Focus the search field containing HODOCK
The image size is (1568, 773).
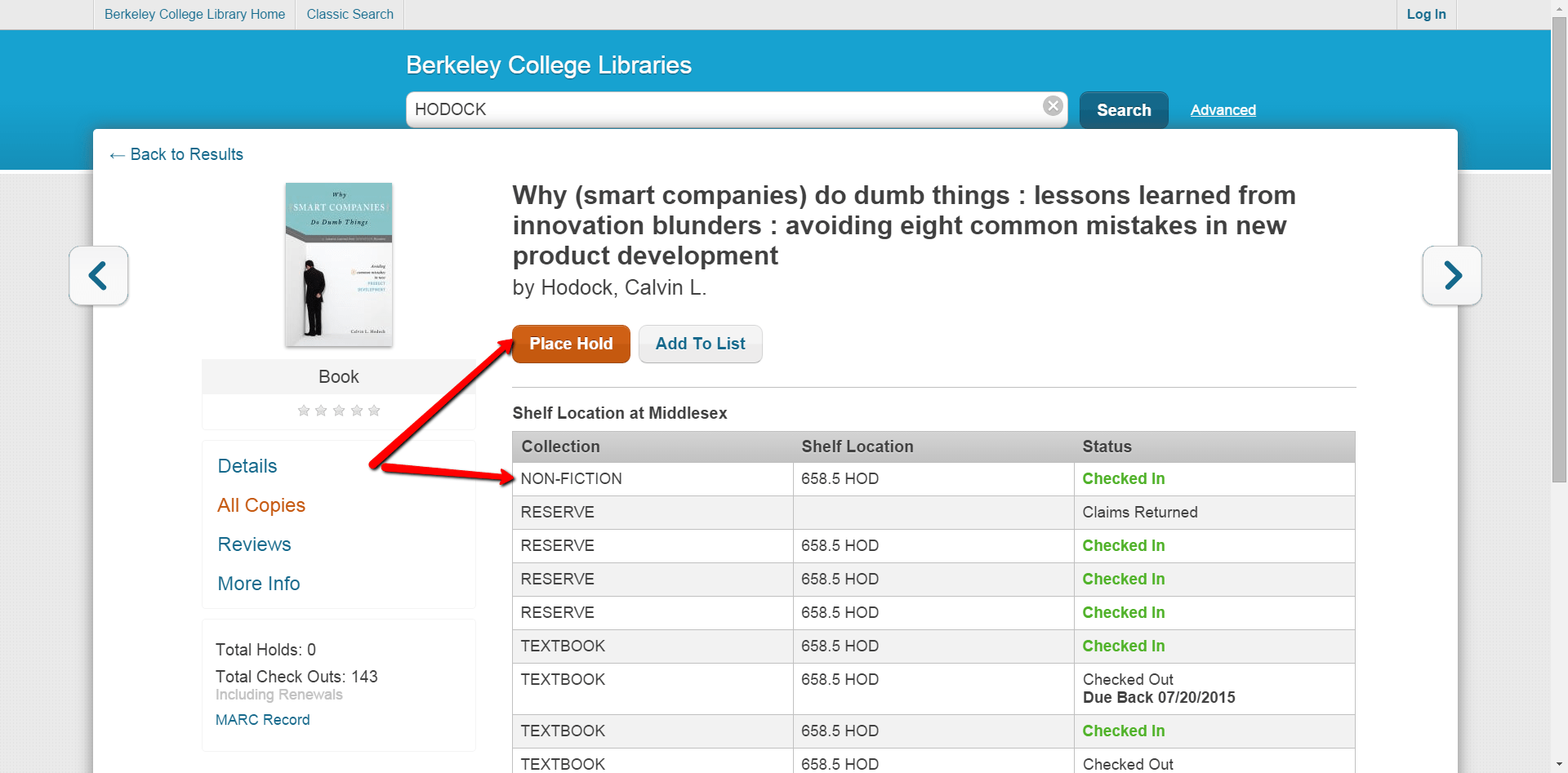pyautogui.click(x=719, y=109)
